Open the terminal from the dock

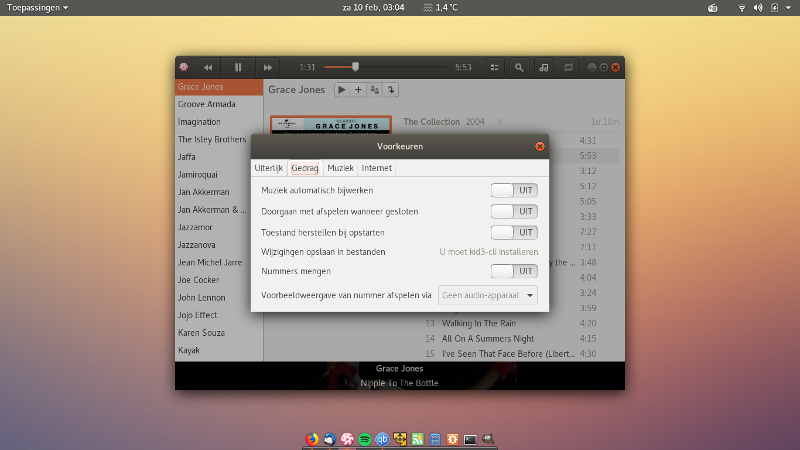[470, 439]
